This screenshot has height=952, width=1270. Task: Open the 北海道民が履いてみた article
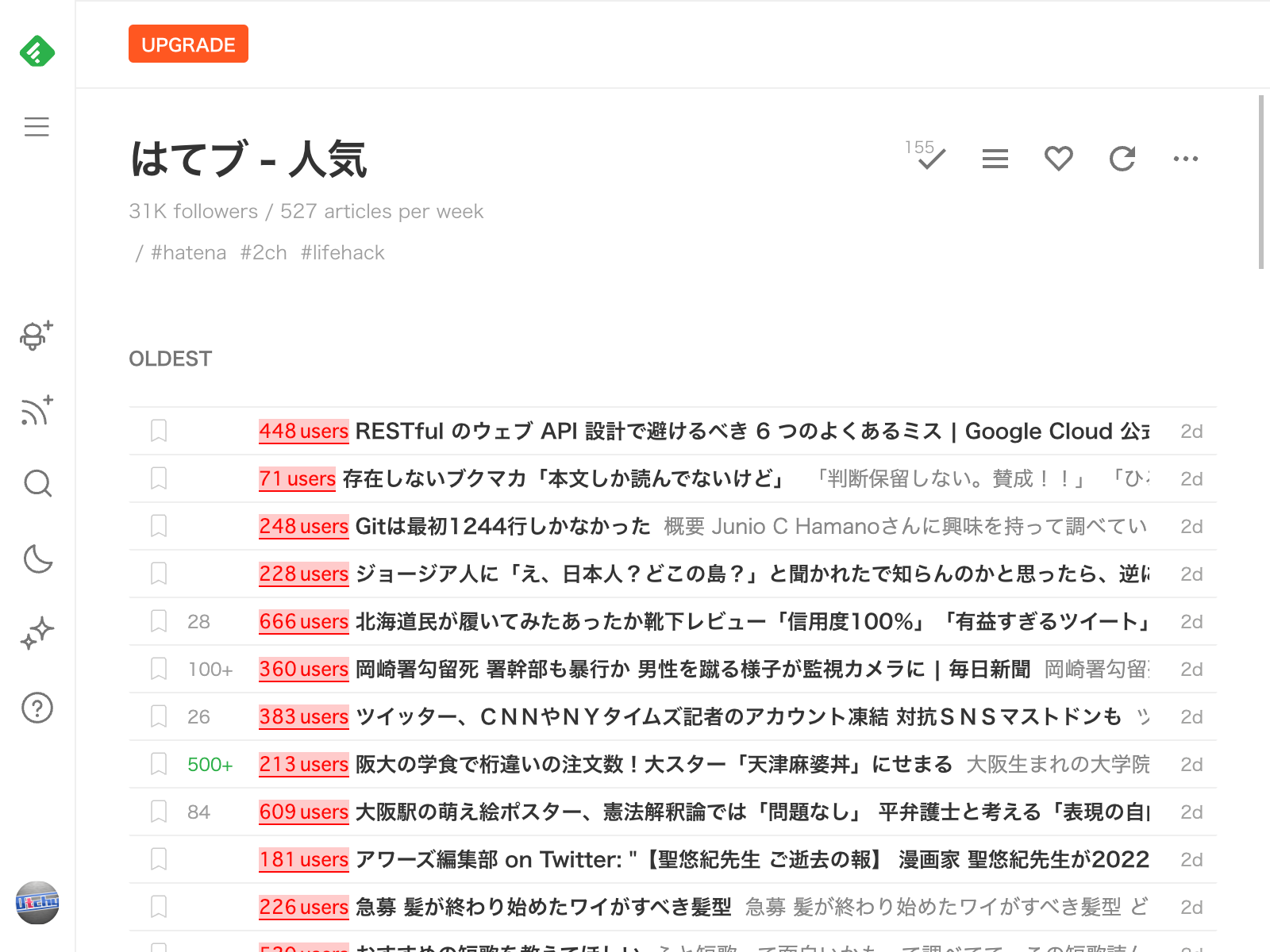[672, 621]
